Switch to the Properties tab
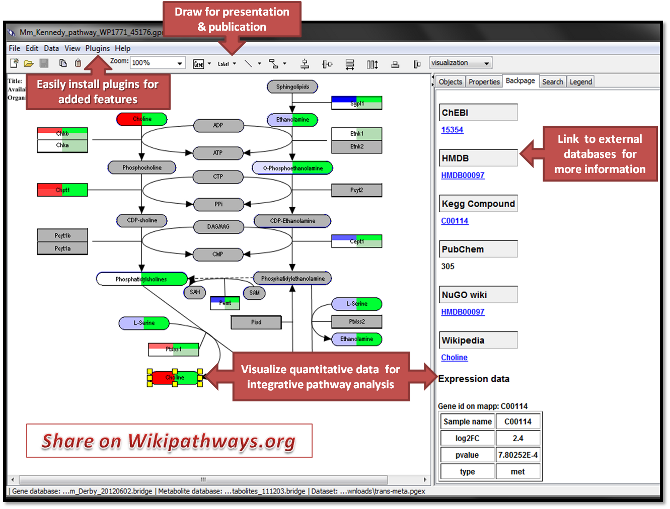 pos(484,82)
